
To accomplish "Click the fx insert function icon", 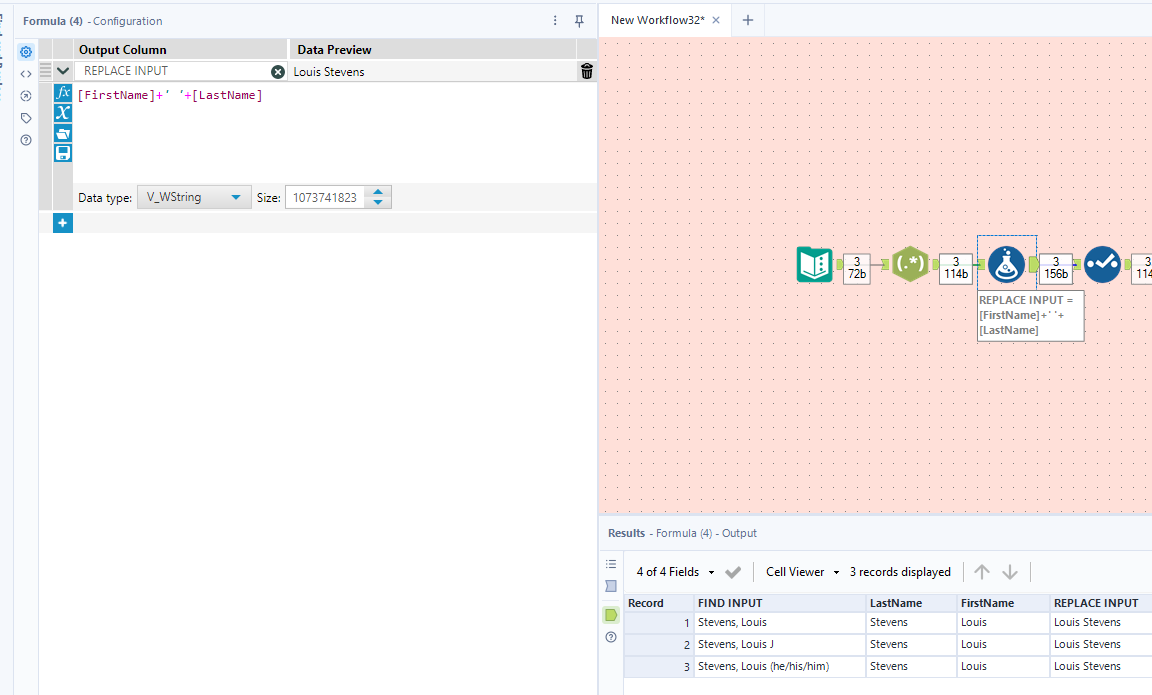I will 62,92.
